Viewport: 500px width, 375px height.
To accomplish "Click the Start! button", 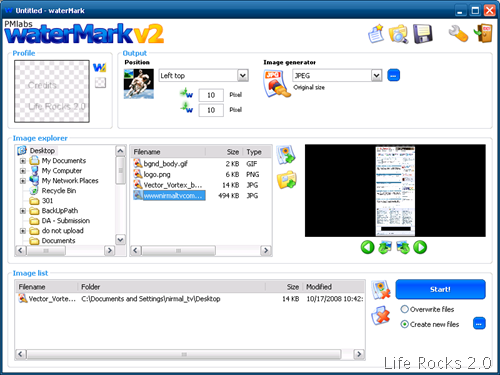I will [x=440, y=289].
